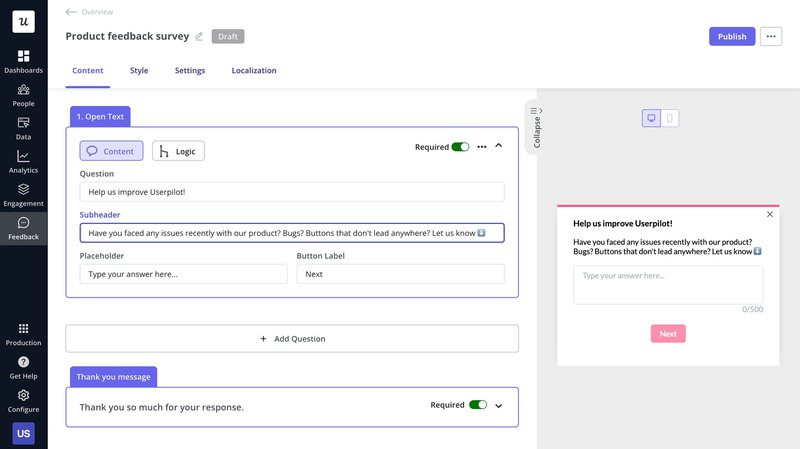
Task: Open Configure settings in sidebar
Action: click(23, 401)
